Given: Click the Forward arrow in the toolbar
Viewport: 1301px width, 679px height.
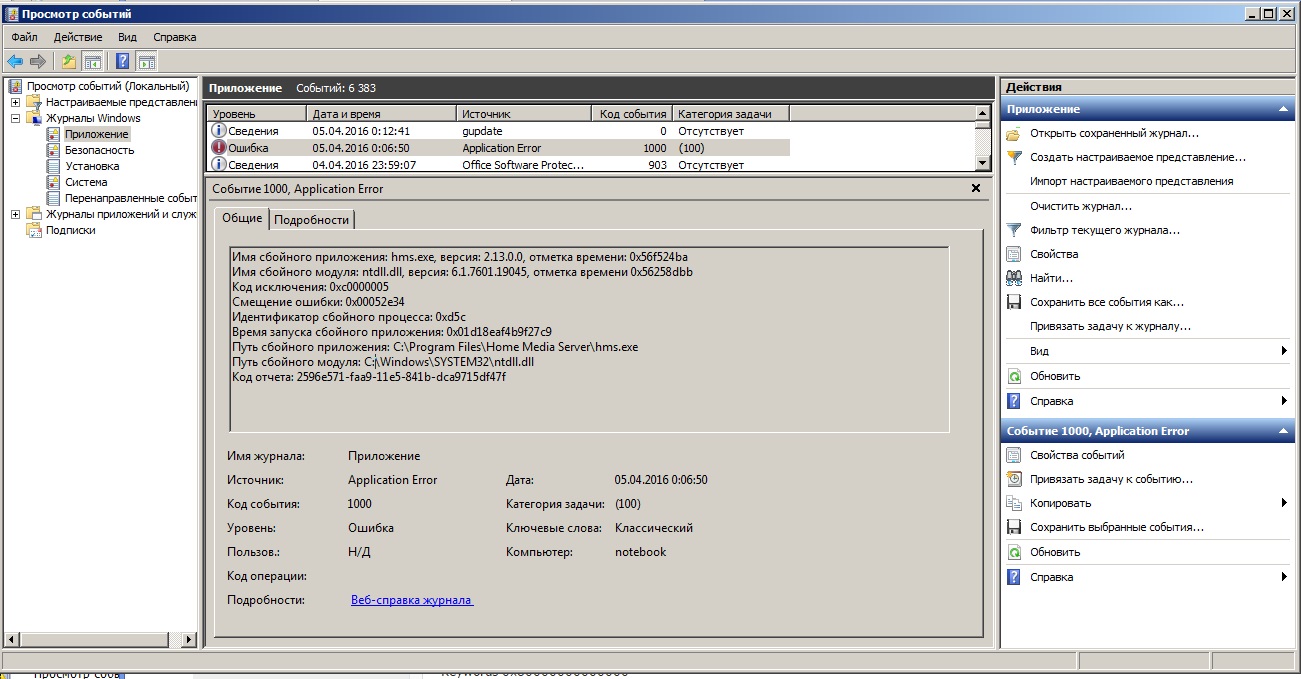Looking at the screenshot, I should click(37, 61).
